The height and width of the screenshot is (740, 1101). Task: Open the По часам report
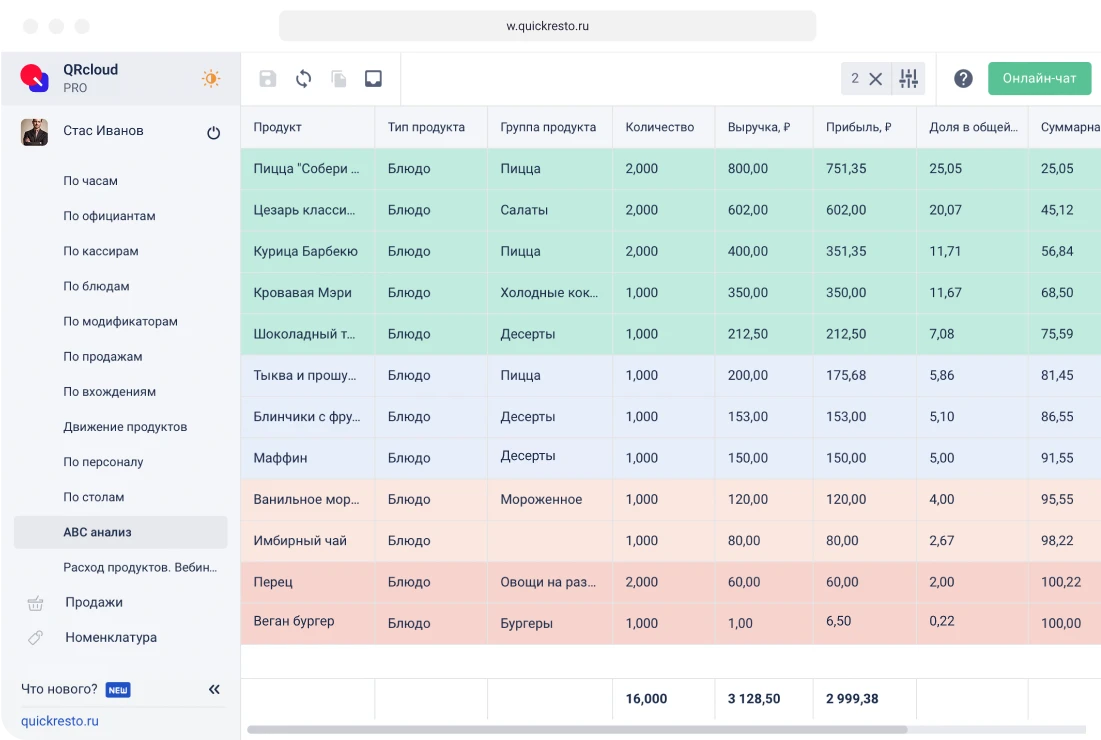click(x=90, y=181)
